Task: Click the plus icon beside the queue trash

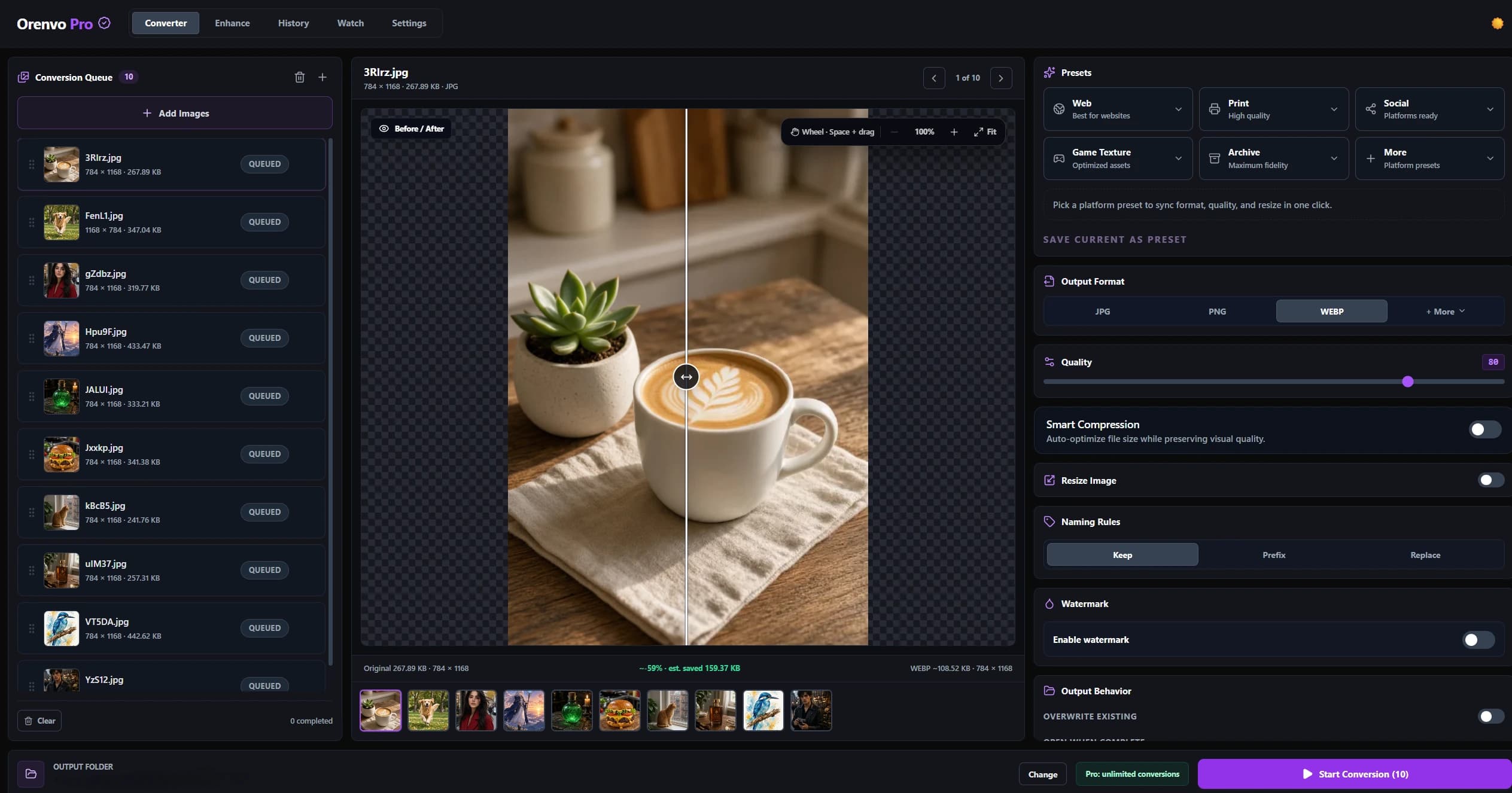Action: point(323,77)
